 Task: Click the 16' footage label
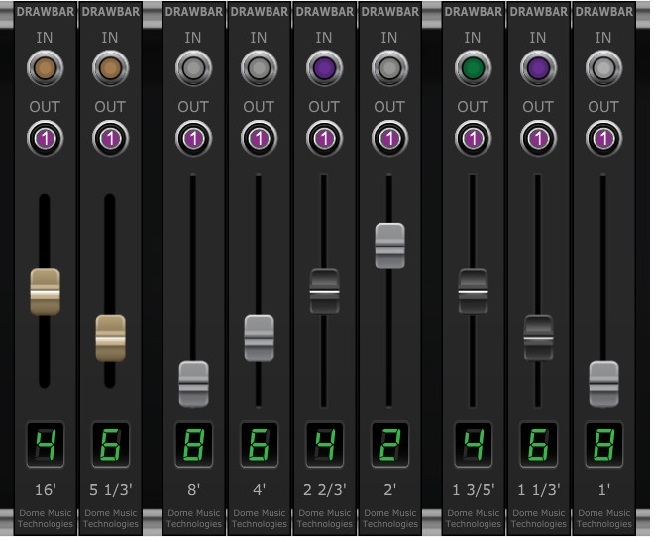tap(45, 489)
